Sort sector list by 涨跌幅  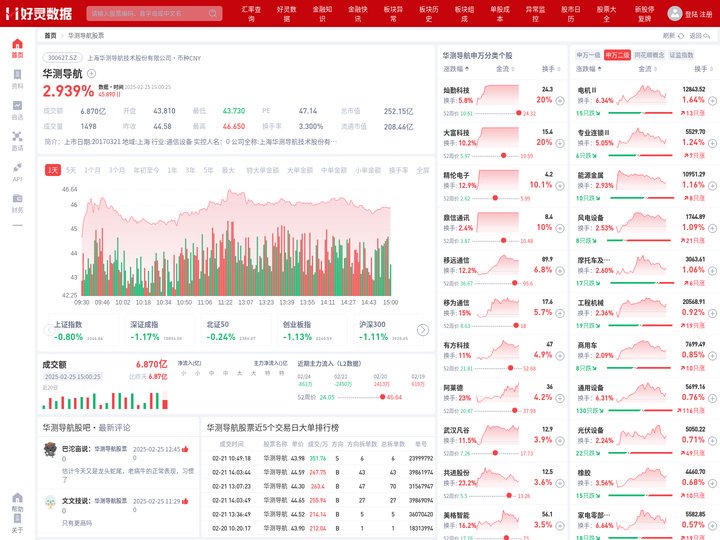[x=589, y=69]
